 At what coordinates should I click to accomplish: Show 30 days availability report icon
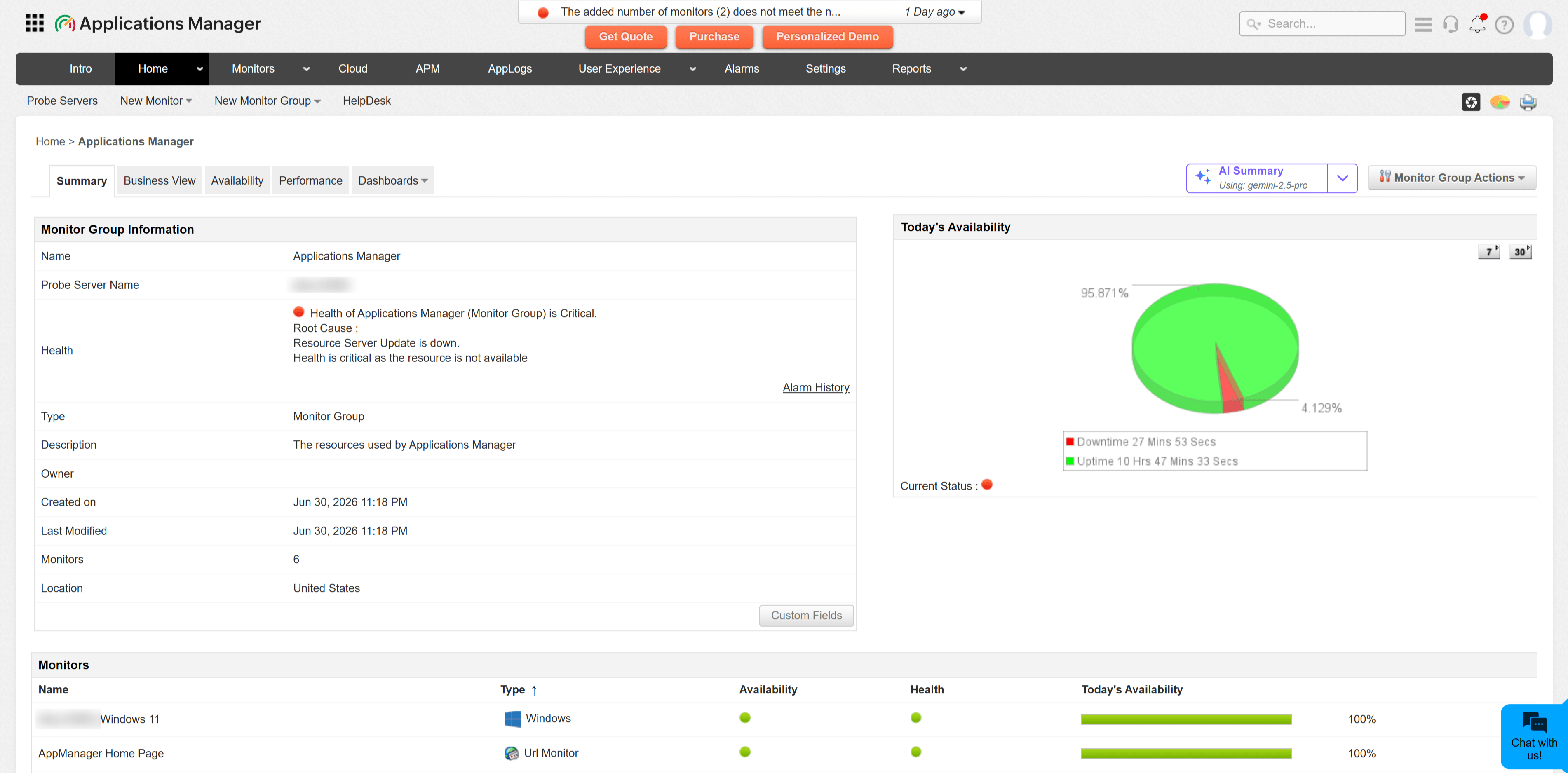coord(1520,251)
